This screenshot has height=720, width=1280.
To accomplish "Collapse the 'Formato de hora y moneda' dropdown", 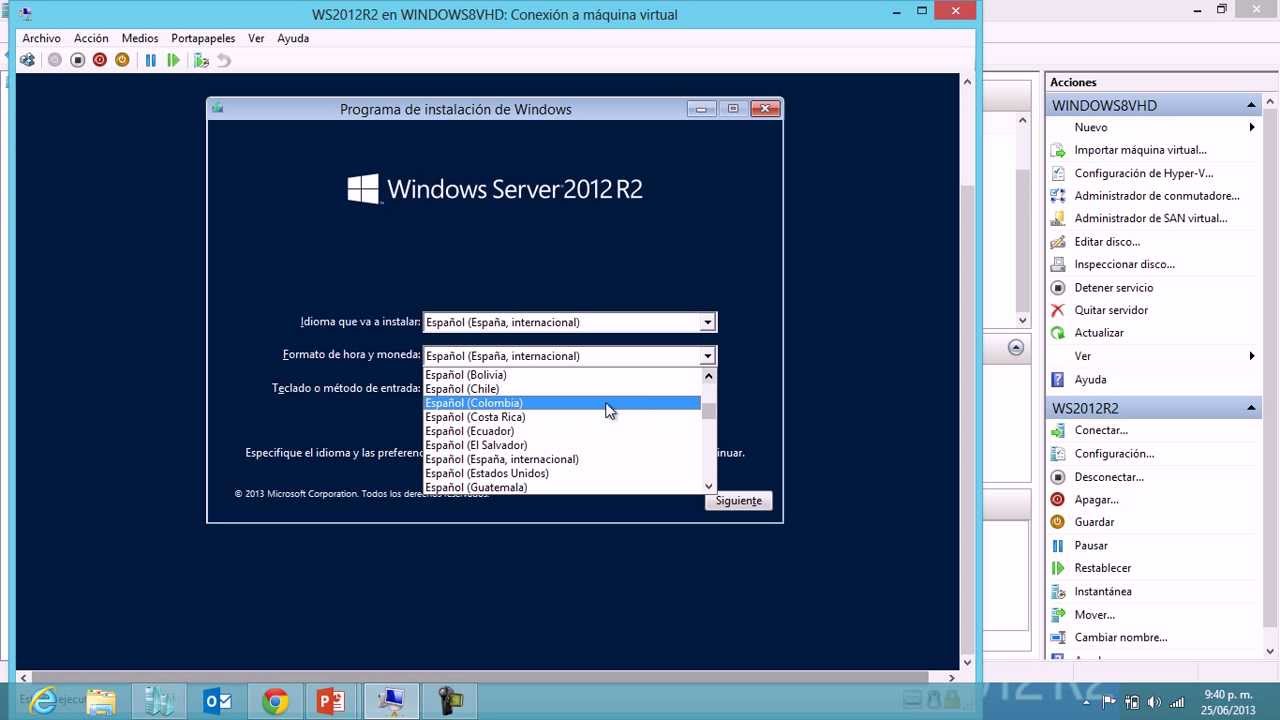I will coord(707,356).
